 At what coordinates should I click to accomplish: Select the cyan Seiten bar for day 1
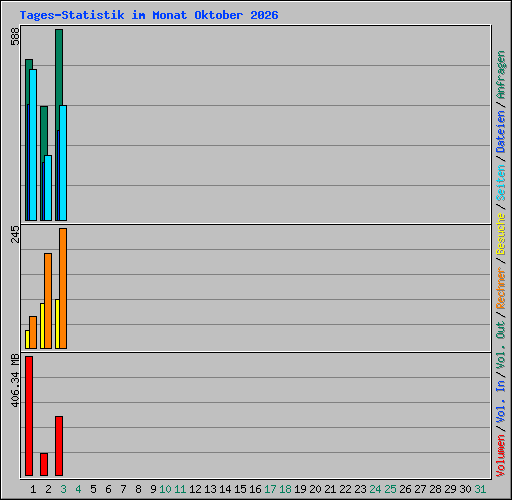[33, 145]
